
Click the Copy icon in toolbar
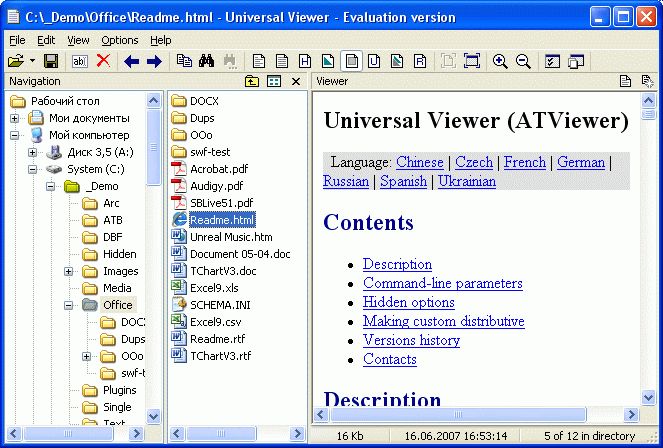[x=184, y=62]
